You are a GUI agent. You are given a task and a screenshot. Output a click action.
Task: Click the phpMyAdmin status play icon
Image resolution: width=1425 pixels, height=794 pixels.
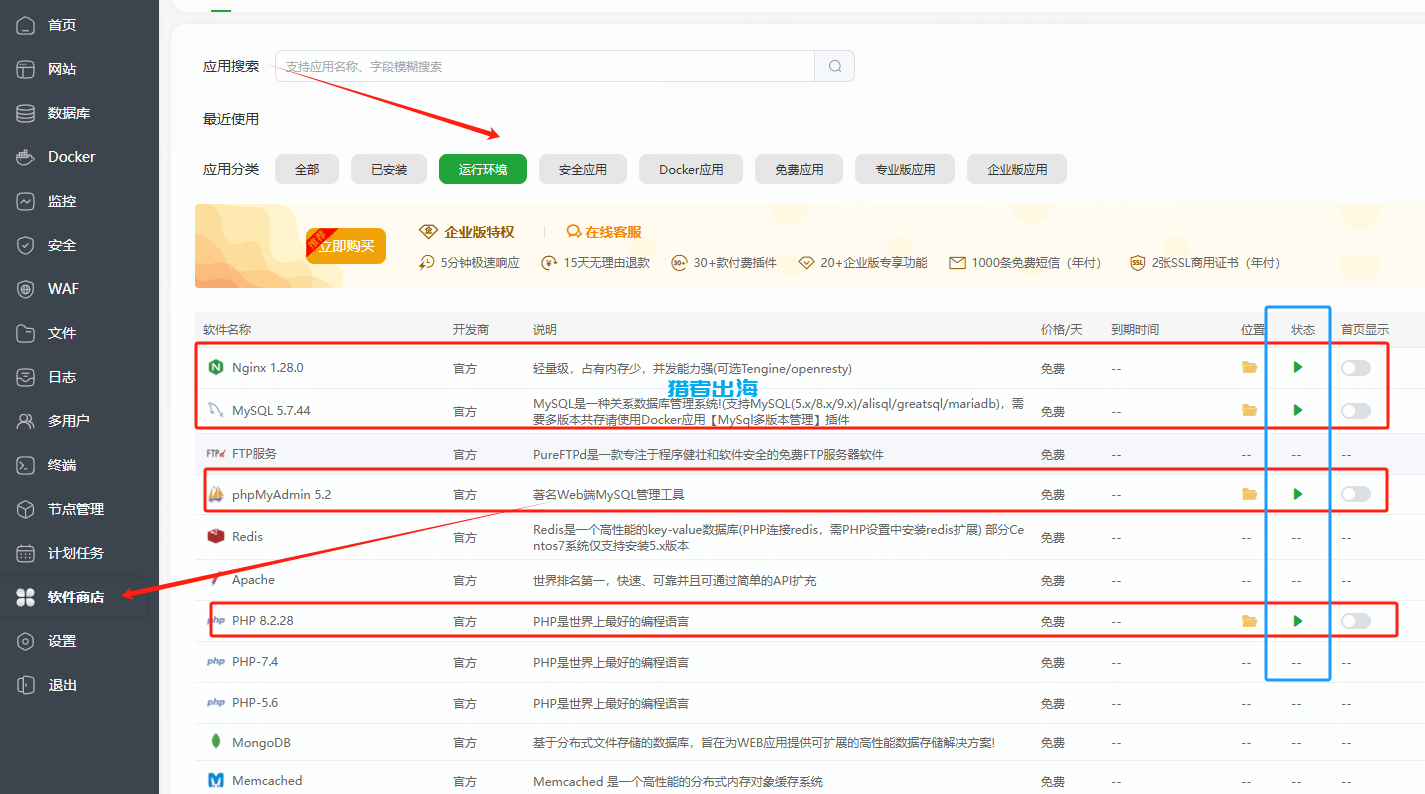[1297, 494]
